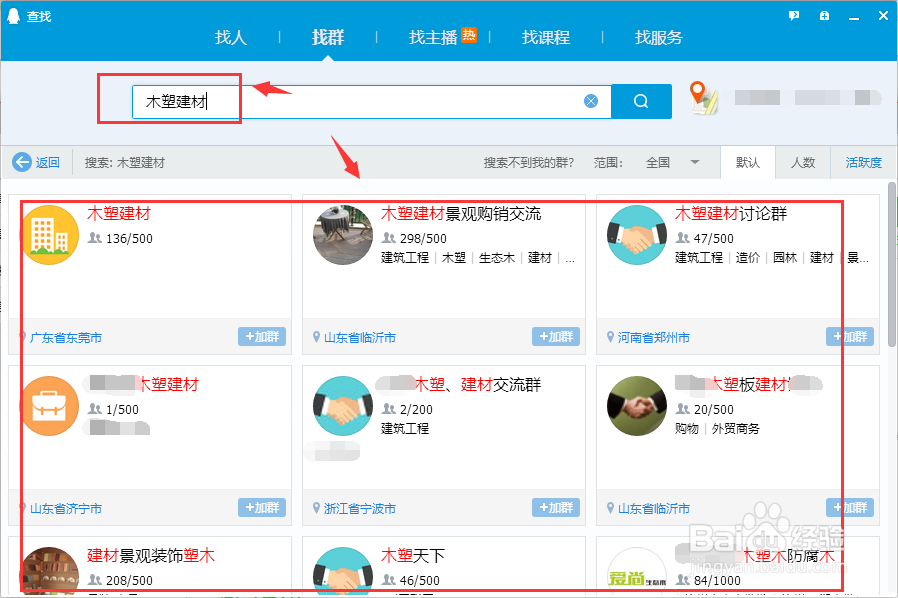Click +加群 for the 浙江省宁波市 group
This screenshot has width=898, height=598.
(x=556, y=507)
